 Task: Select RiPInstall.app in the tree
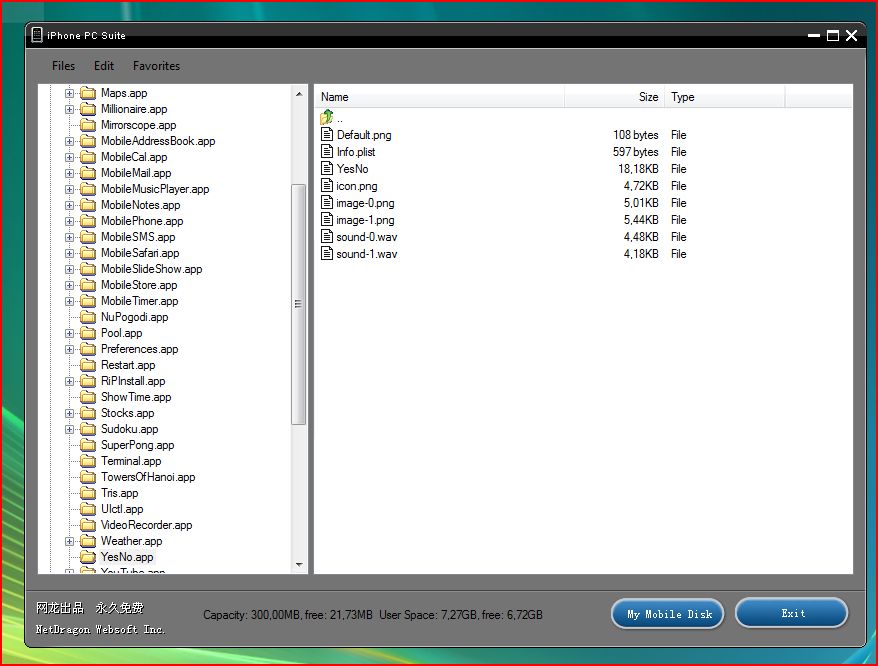coord(133,381)
